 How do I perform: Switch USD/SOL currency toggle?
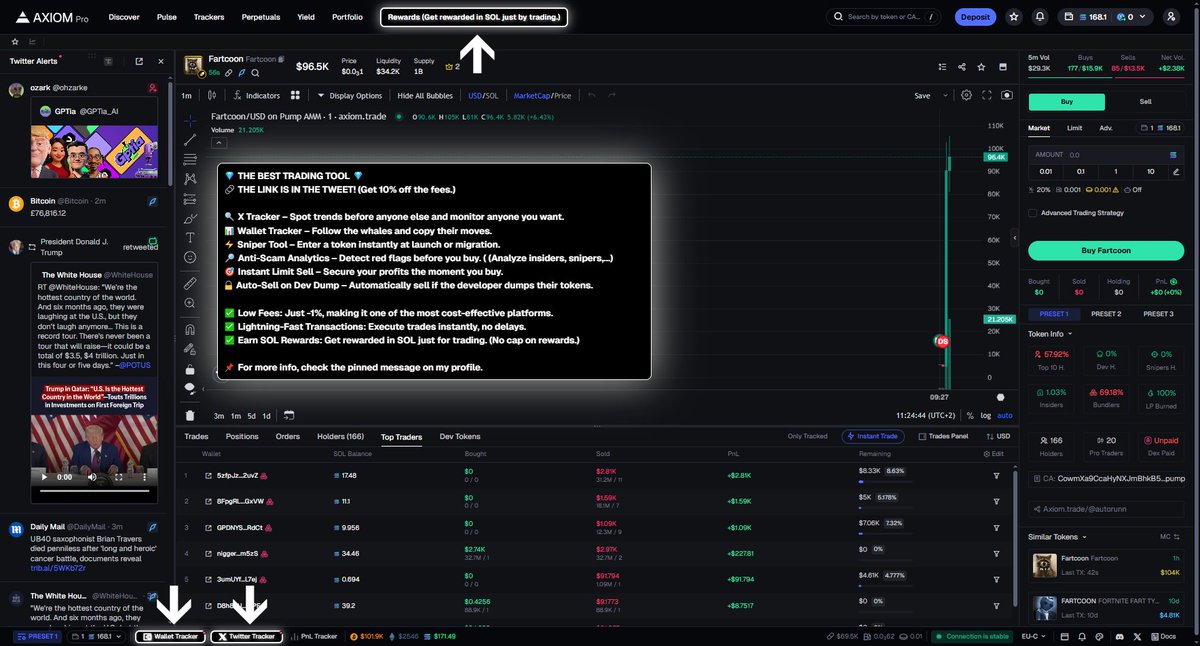click(x=482, y=95)
